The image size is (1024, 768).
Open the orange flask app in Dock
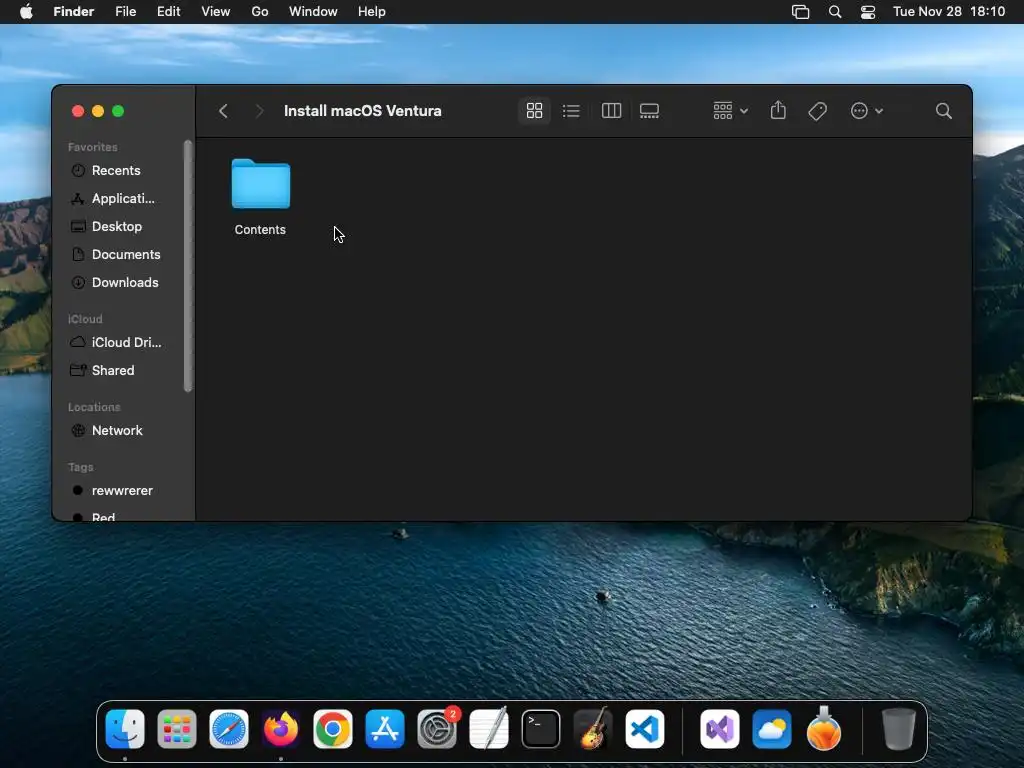[824, 729]
